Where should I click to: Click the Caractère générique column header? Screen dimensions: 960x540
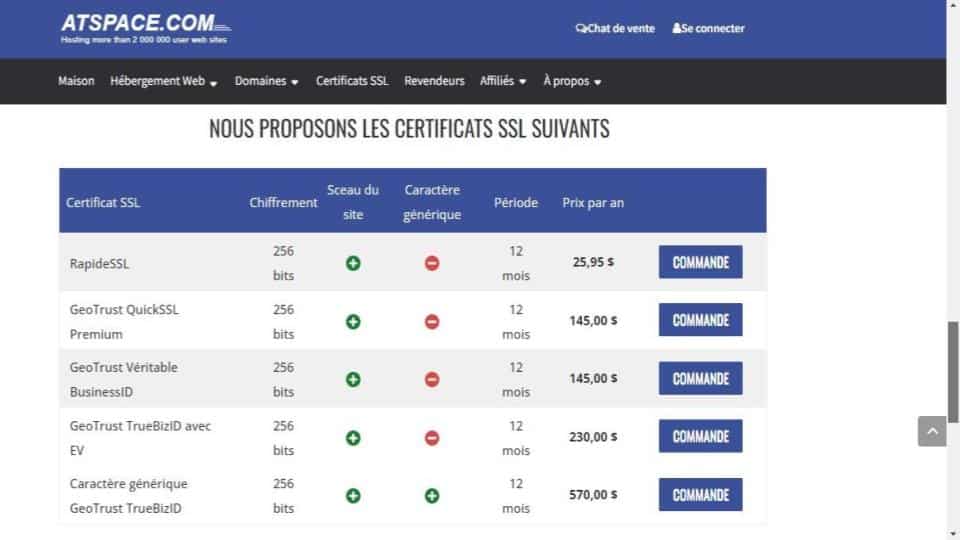(x=432, y=202)
